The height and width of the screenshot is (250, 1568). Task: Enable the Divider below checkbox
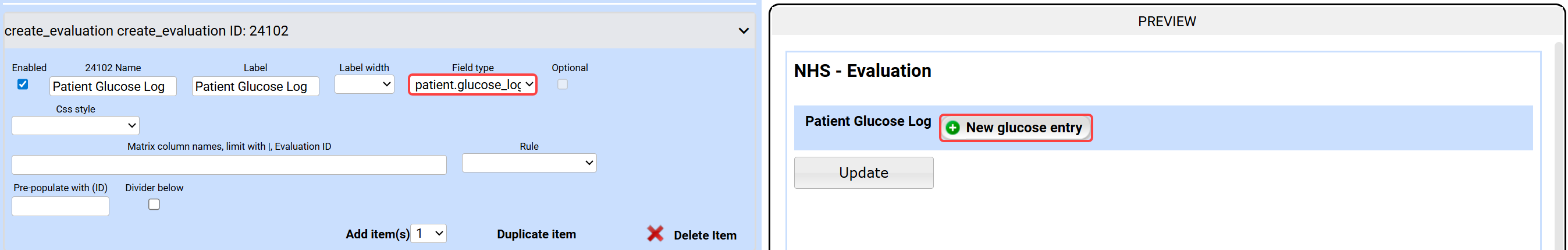click(x=154, y=205)
